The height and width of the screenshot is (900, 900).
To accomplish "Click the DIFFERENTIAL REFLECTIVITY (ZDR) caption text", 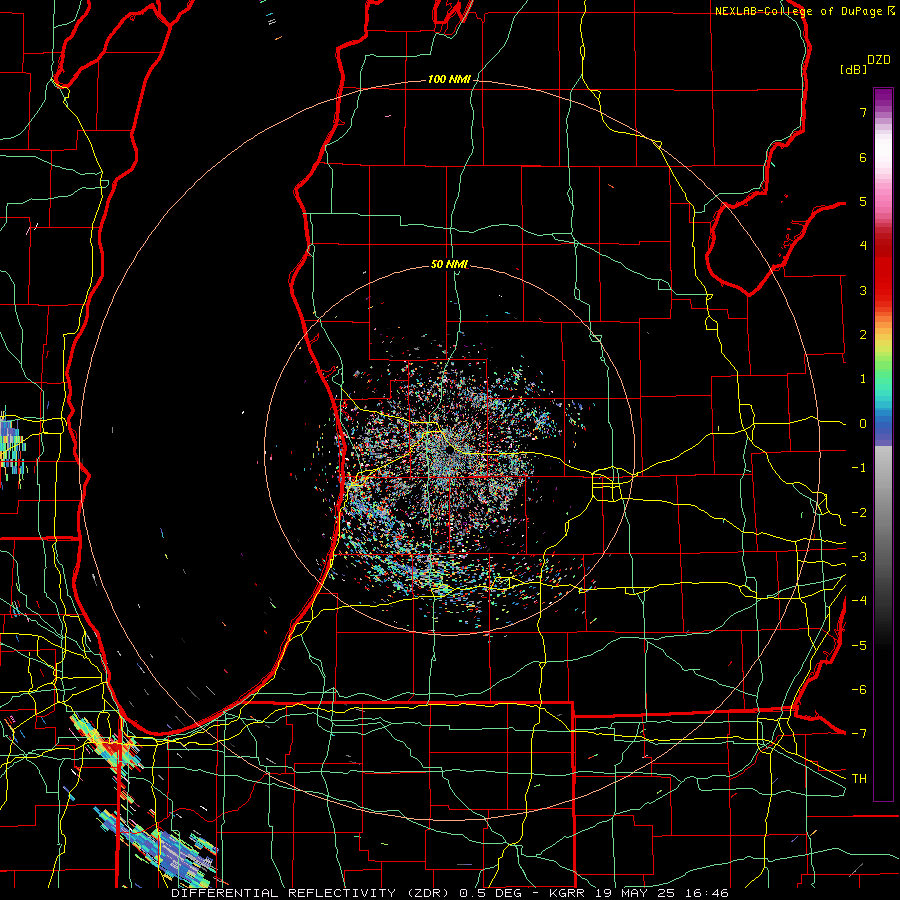I will (312, 893).
